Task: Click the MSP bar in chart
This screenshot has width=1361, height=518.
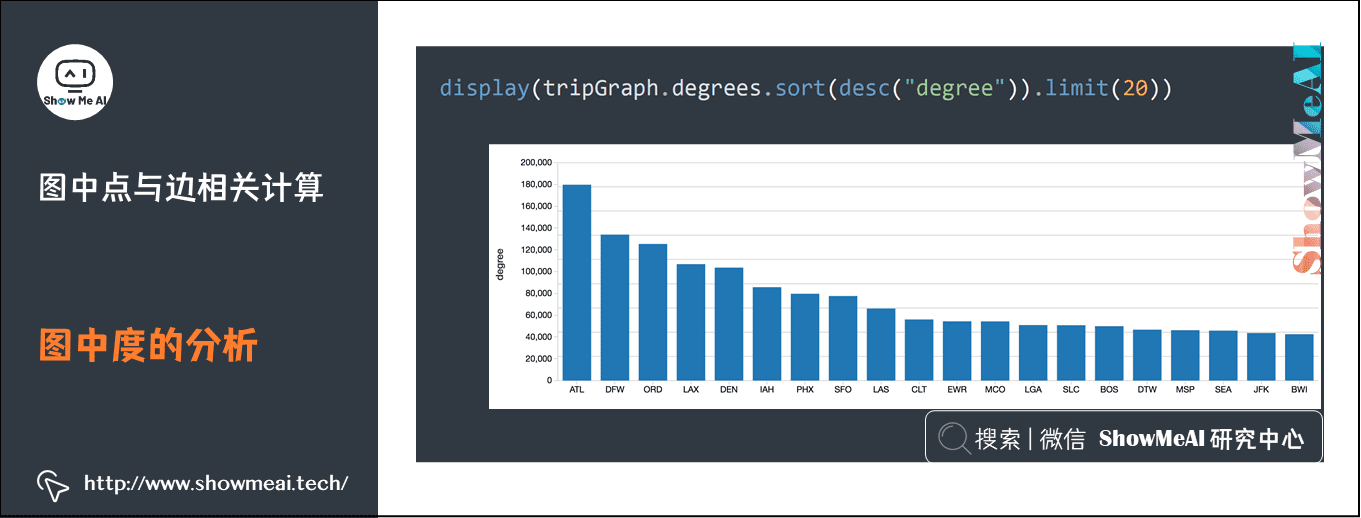Action: pos(1185,355)
